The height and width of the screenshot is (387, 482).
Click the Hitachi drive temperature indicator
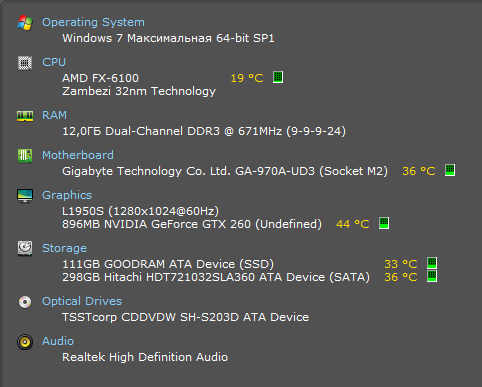click(432, 276)
